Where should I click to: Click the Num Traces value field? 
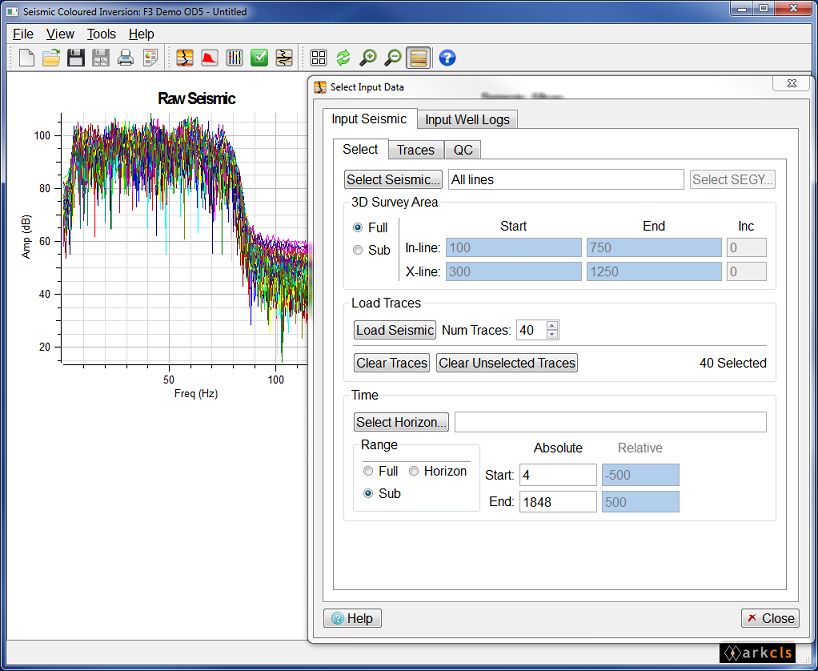click(531, 330)
